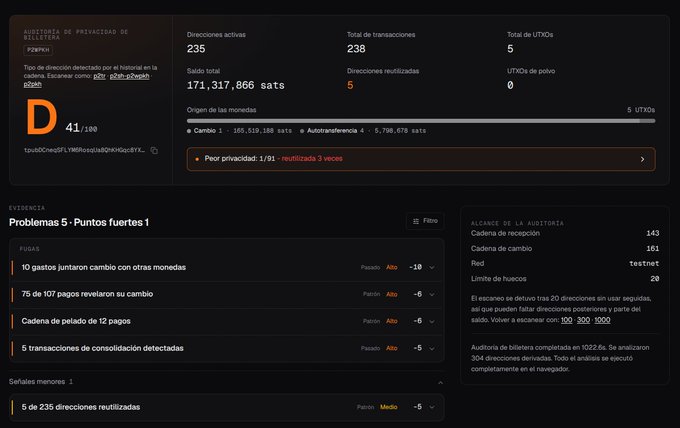The width and height of the screenshot is (680, 428).
Task: Expand the change-merging spends issue
Action: [x=432, y=268]
